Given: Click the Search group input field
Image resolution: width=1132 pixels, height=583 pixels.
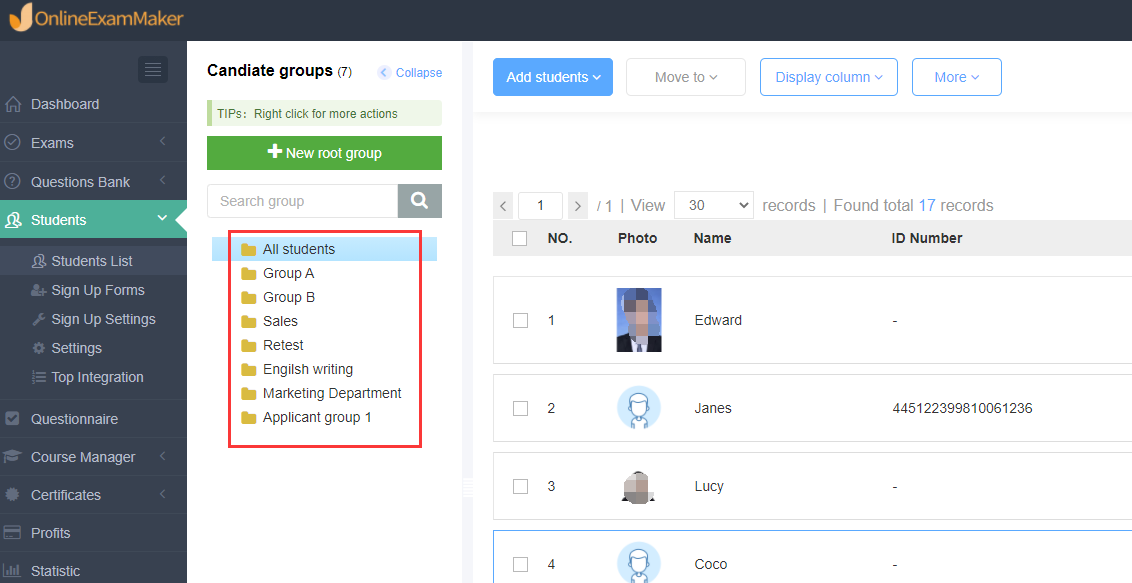Looking at the screenshot, I should pyautogui.click(x=302, y=201).
